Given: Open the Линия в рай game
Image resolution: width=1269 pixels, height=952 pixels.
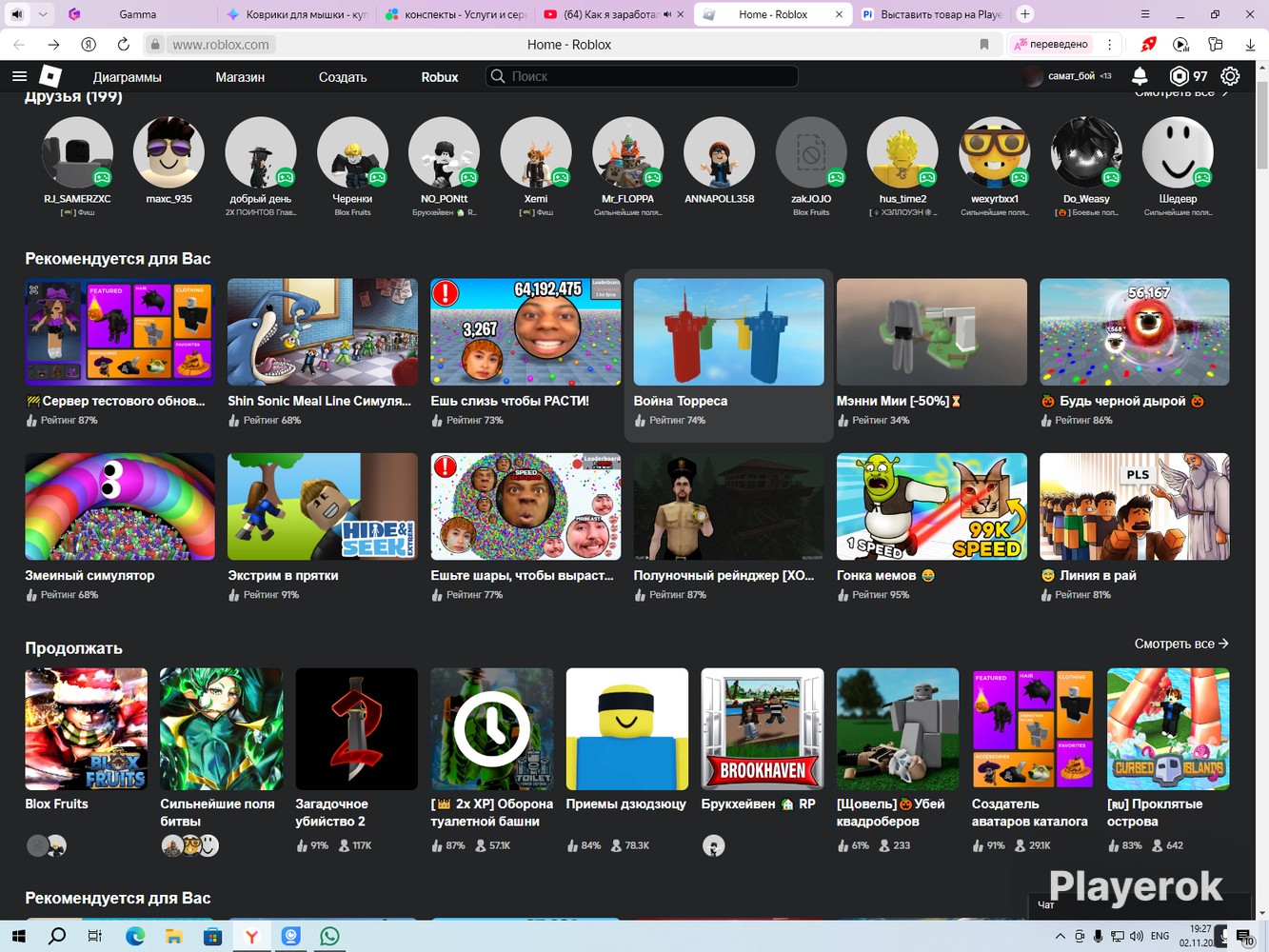Looking at the screenshot, I should pos(1135,527).
